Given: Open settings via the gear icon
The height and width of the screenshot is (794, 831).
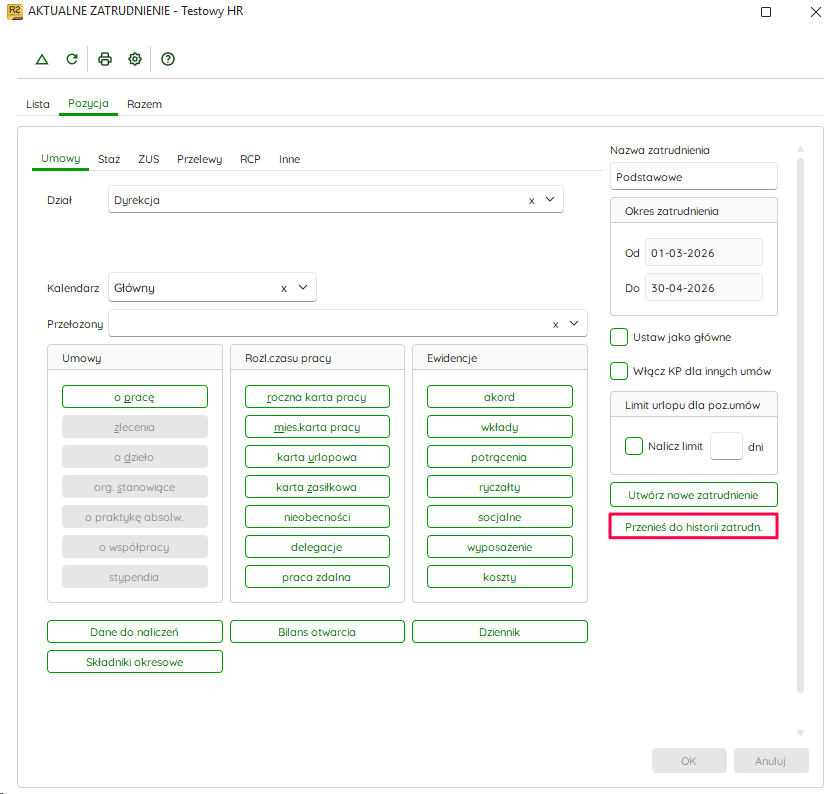Looking at the screenshot, I should (135, 59).
